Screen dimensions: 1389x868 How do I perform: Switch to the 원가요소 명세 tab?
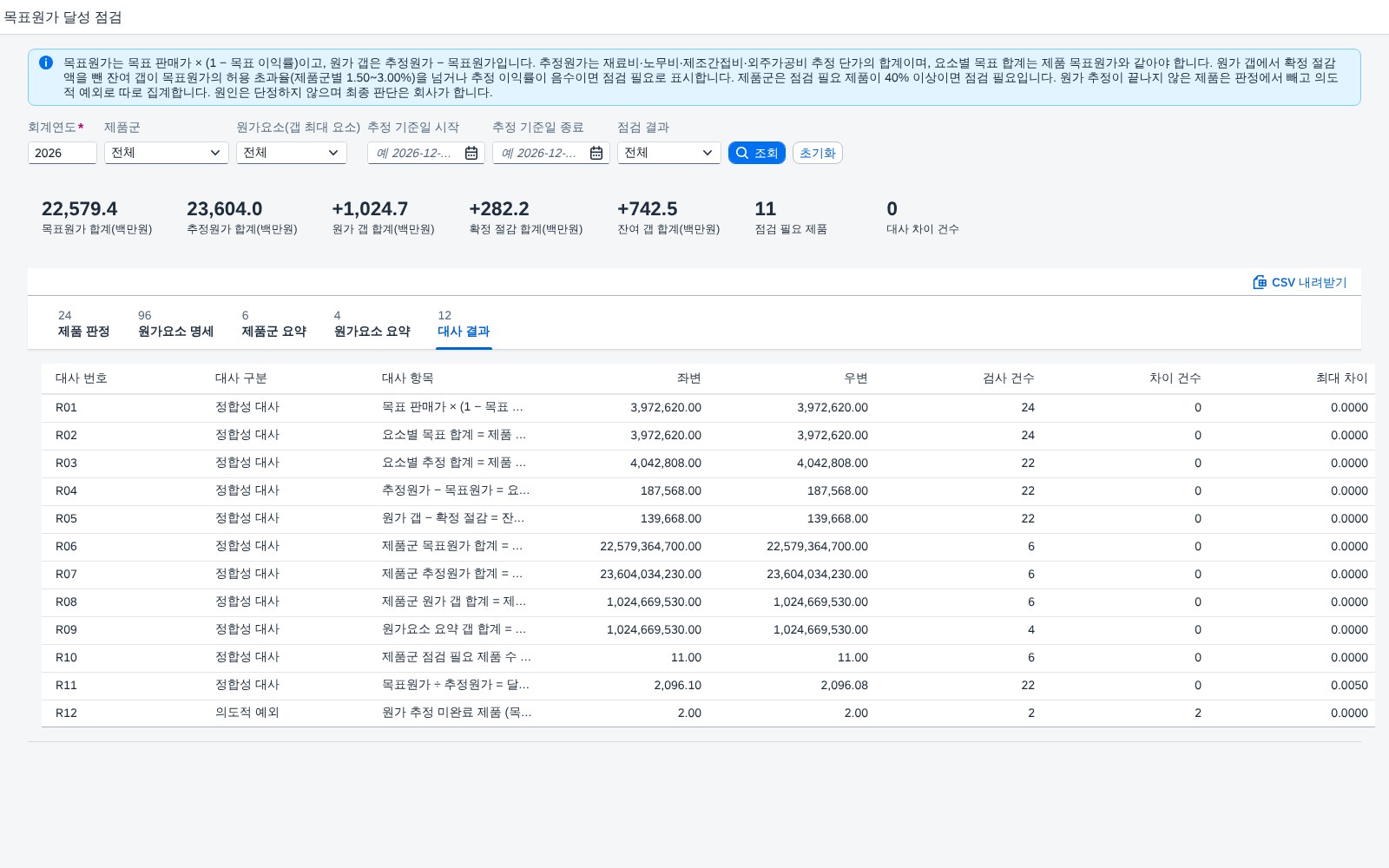176,324
